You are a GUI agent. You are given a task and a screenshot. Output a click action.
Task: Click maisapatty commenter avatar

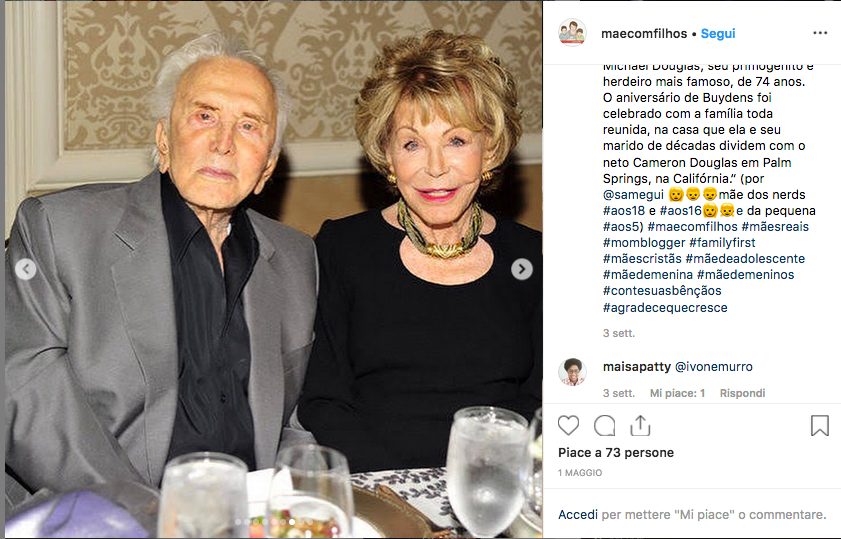[x=572, y=372]
